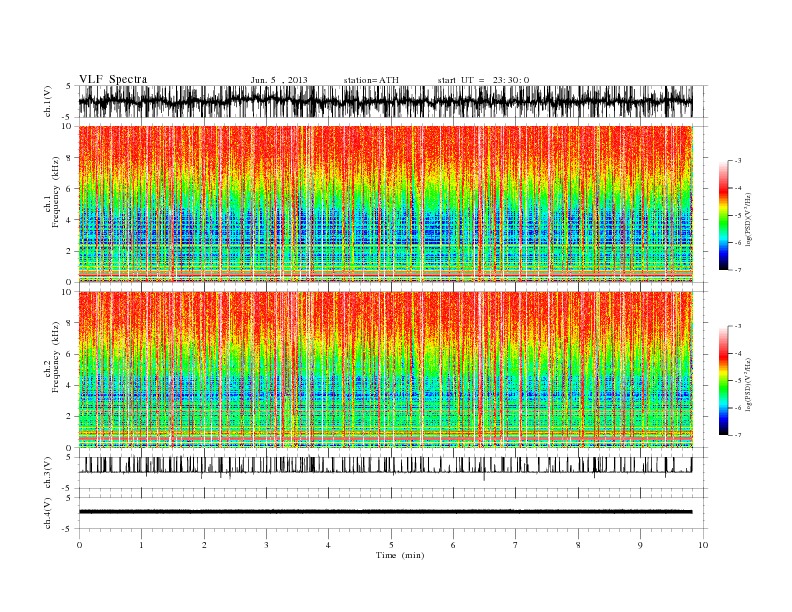Screen dimensions: 792x612
Task: Click the "Time (min)" axis label
Action: tap(400, 555)
